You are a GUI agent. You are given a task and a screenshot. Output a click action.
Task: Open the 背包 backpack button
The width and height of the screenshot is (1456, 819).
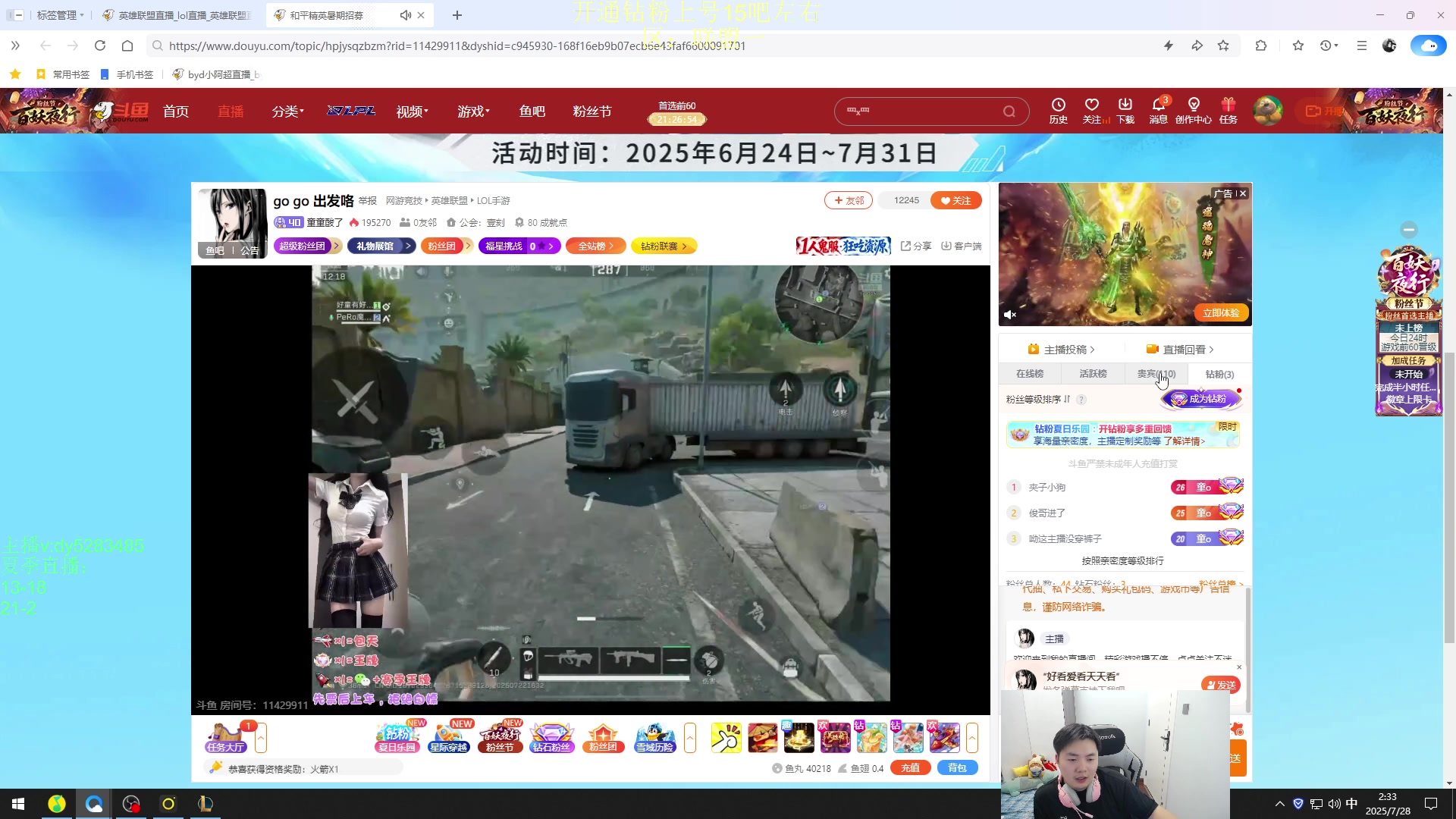click(x=958, y=768)
